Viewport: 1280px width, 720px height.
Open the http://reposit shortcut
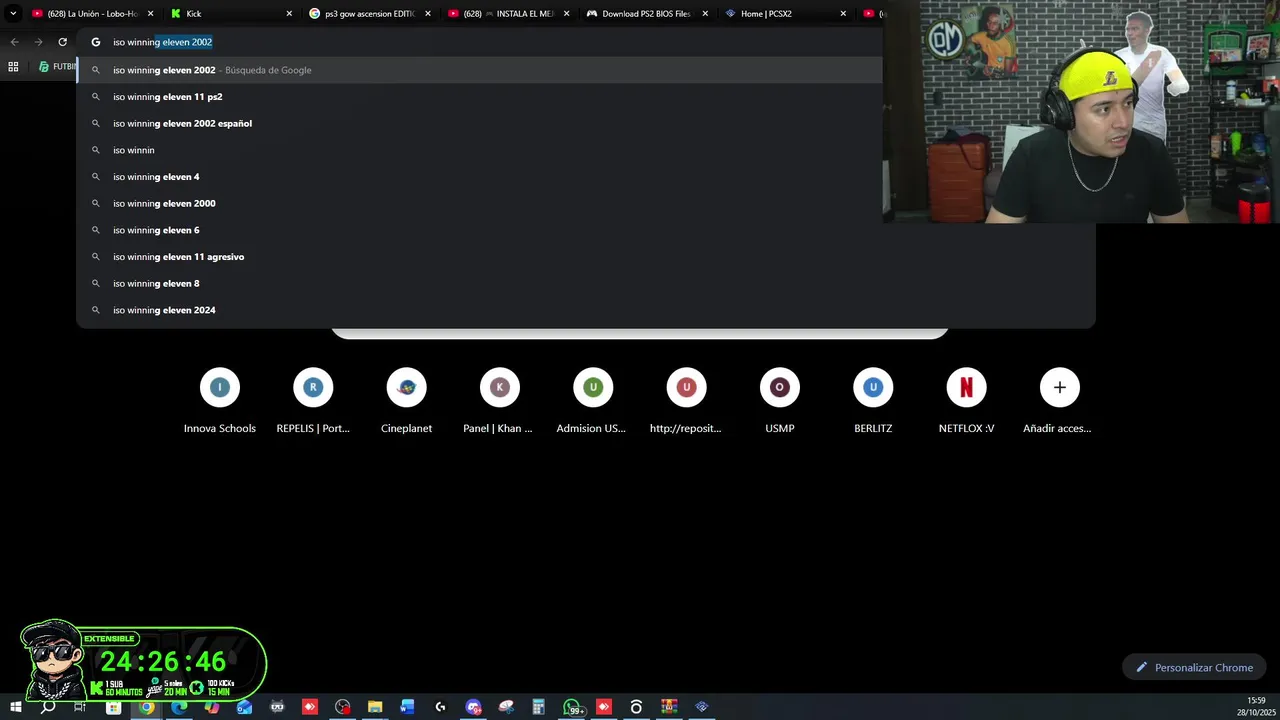click(x=686, y=401)
